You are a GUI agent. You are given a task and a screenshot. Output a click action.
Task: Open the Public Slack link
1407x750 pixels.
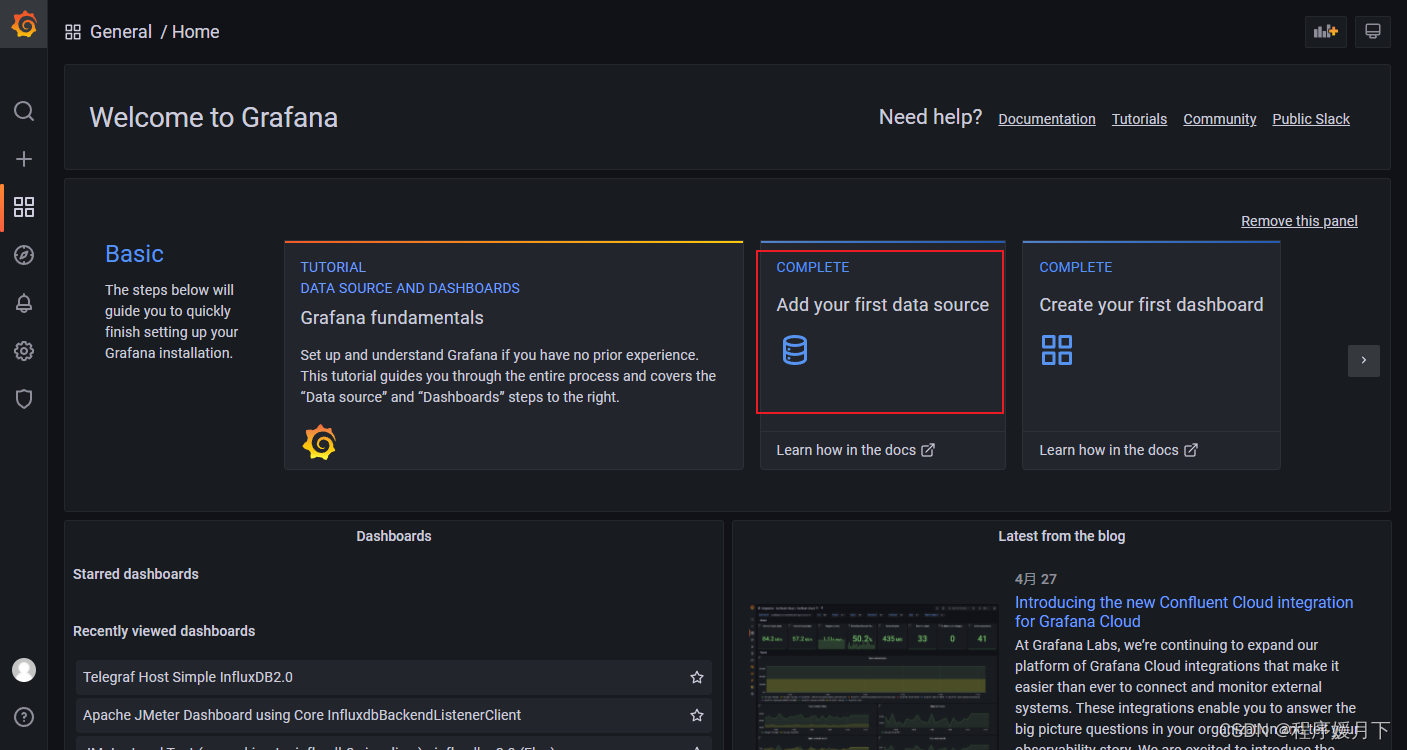click(x=1311, y=119)
